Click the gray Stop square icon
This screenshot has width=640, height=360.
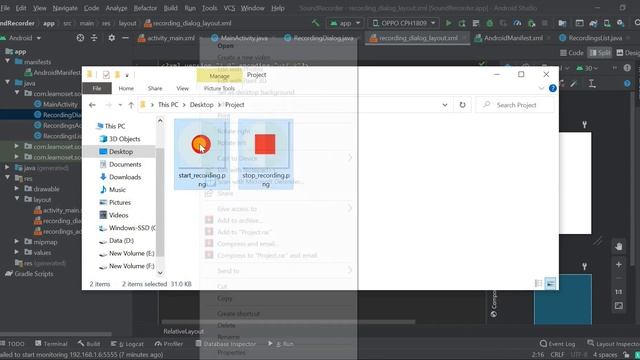click(544, 23)
